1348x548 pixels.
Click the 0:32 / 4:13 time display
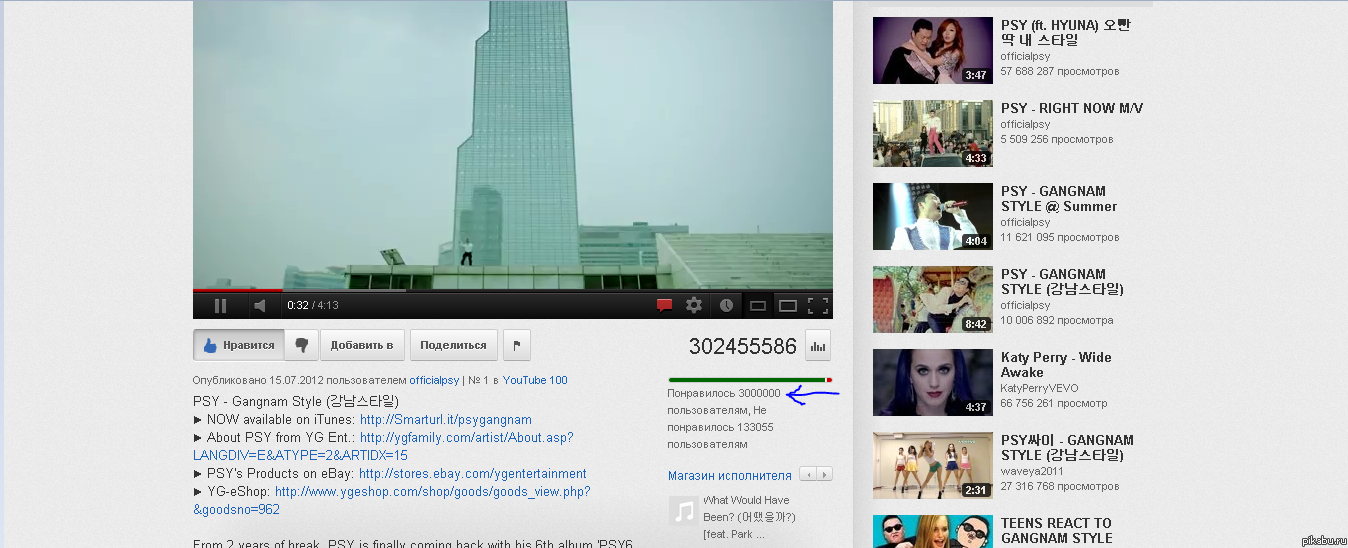click(x=313, y=306)
